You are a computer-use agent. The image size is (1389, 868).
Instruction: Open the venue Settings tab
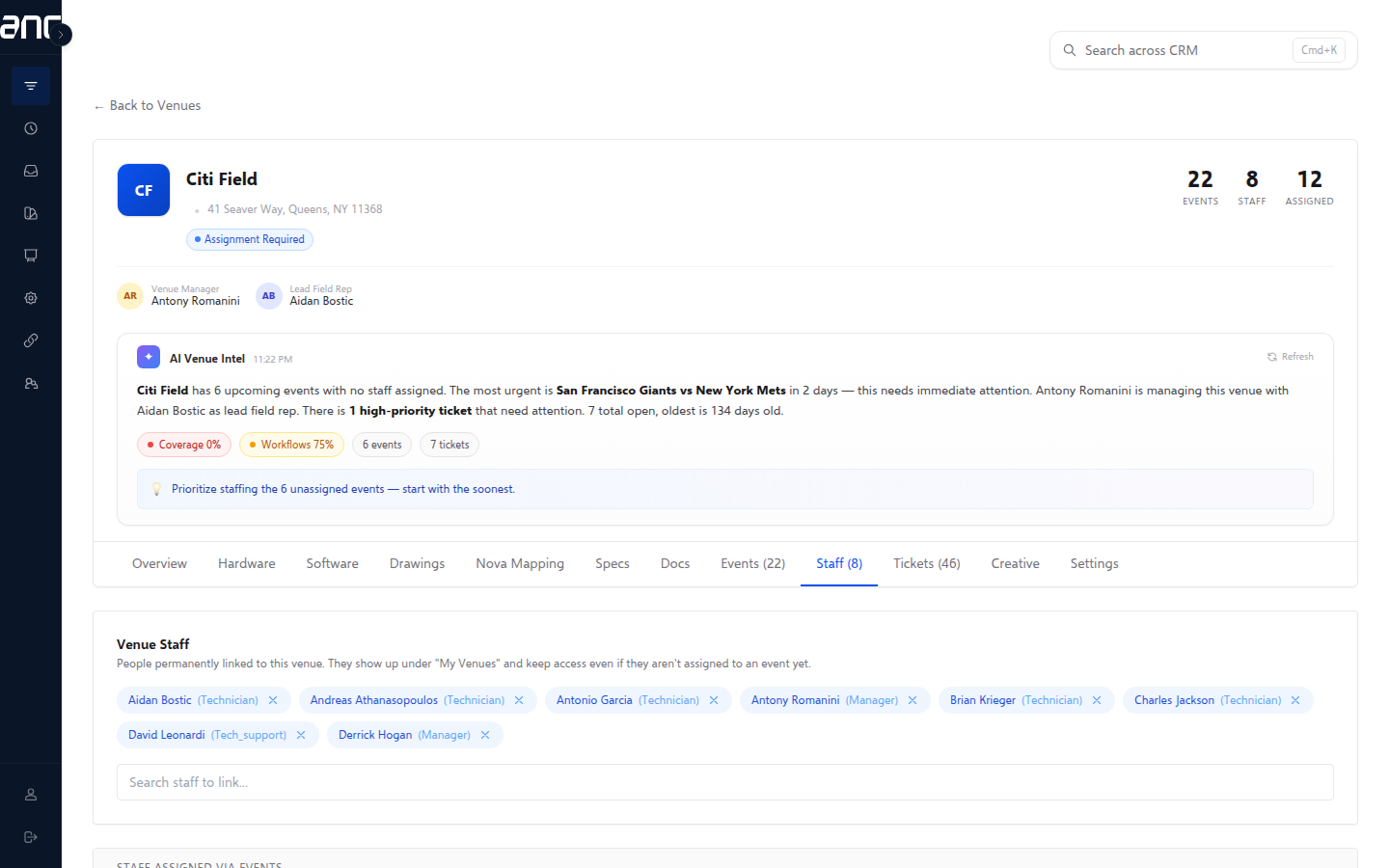pyautogui.click(x=1095, y=563)
